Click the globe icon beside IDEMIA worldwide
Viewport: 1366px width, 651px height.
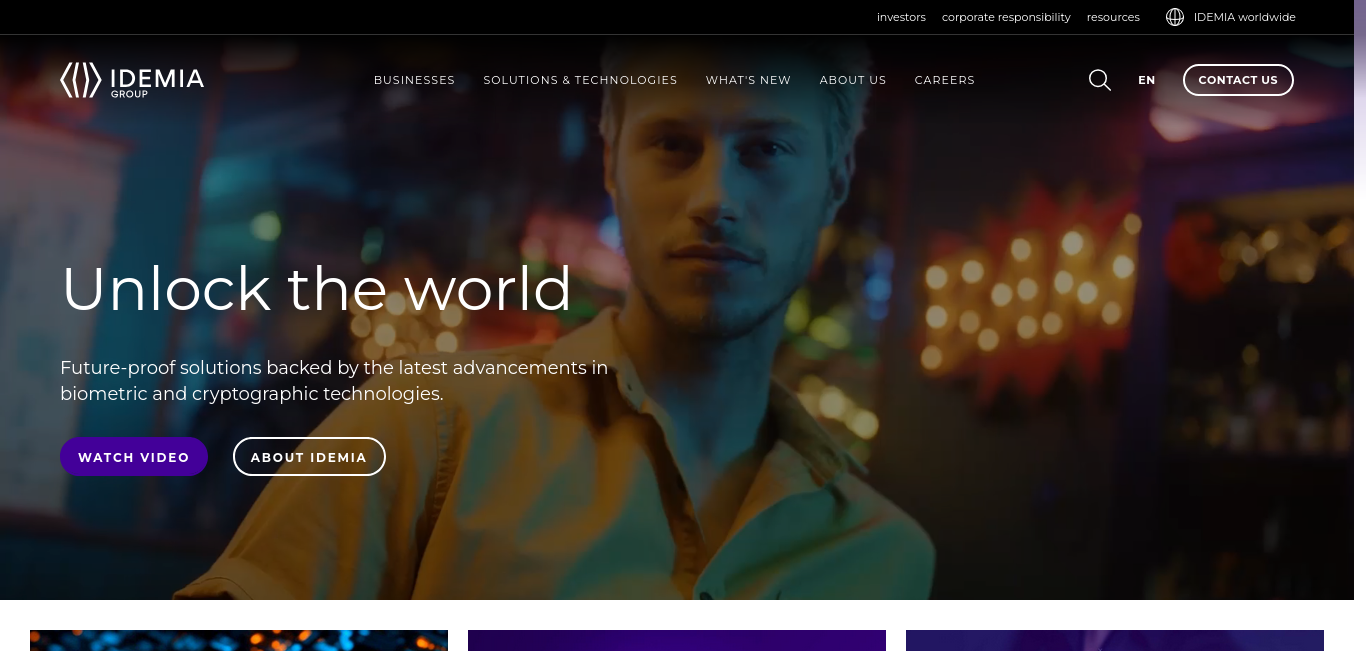point(1175,17)
